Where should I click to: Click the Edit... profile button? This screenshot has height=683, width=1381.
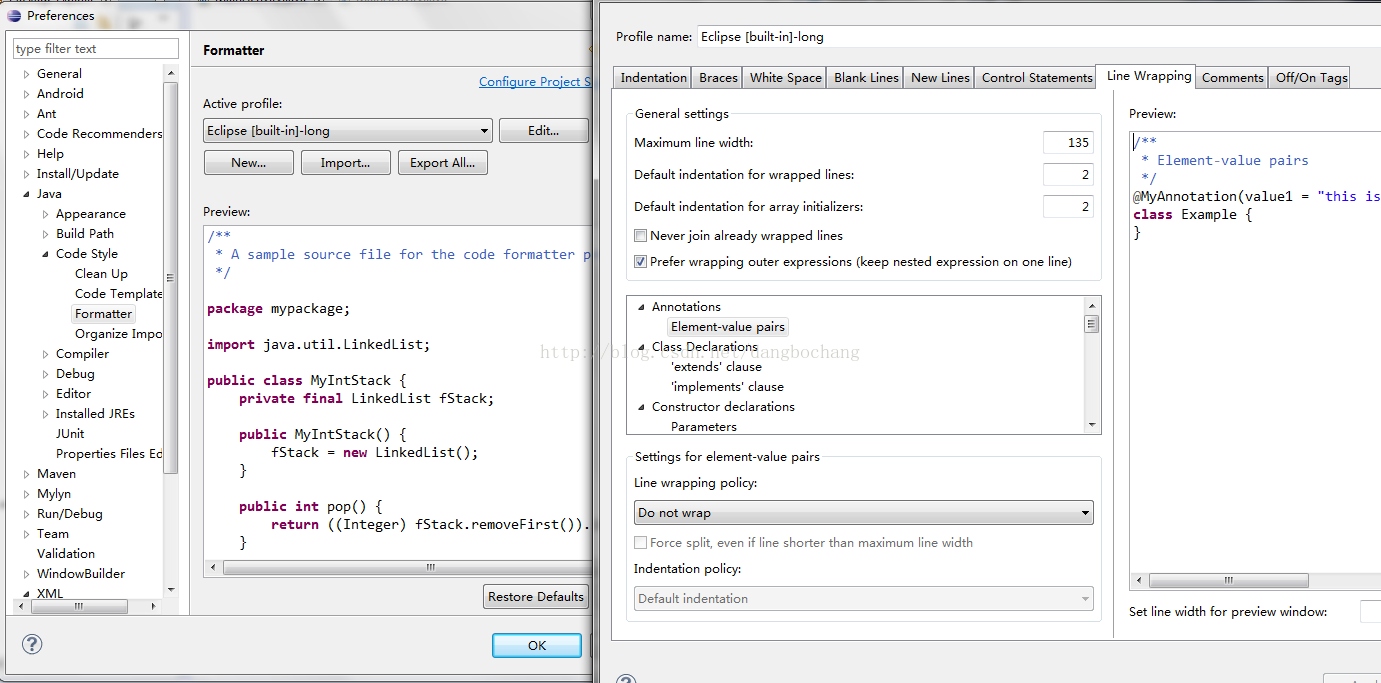click(544, 130)
